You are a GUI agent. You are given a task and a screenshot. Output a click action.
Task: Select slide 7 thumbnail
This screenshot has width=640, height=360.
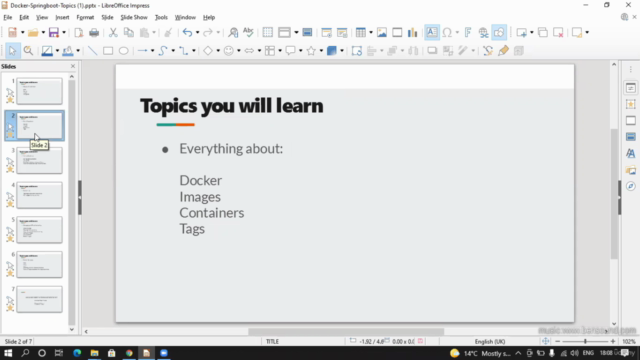tap(39, 299)
